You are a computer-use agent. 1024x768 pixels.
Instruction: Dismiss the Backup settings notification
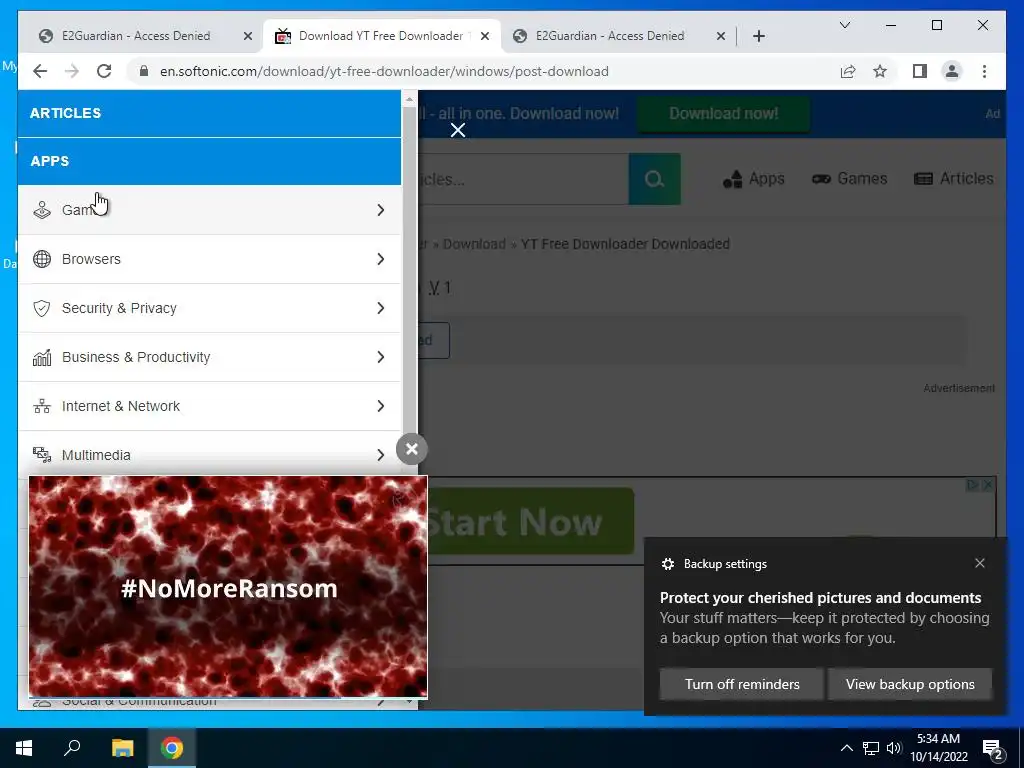tap(980, 564)
